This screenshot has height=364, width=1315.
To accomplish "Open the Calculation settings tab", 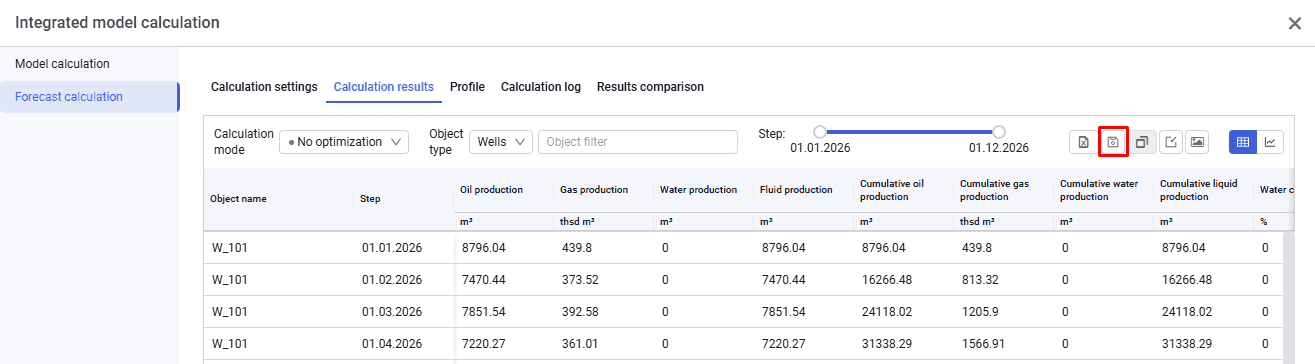I will [264, 87].
